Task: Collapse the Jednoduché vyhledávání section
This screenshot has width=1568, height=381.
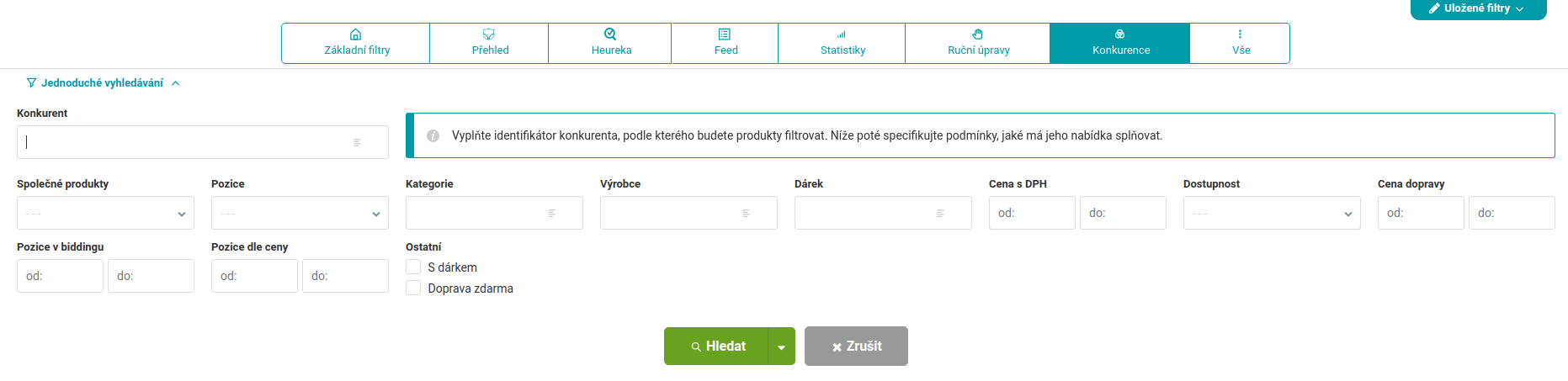Action: click(x=103, y=83)
